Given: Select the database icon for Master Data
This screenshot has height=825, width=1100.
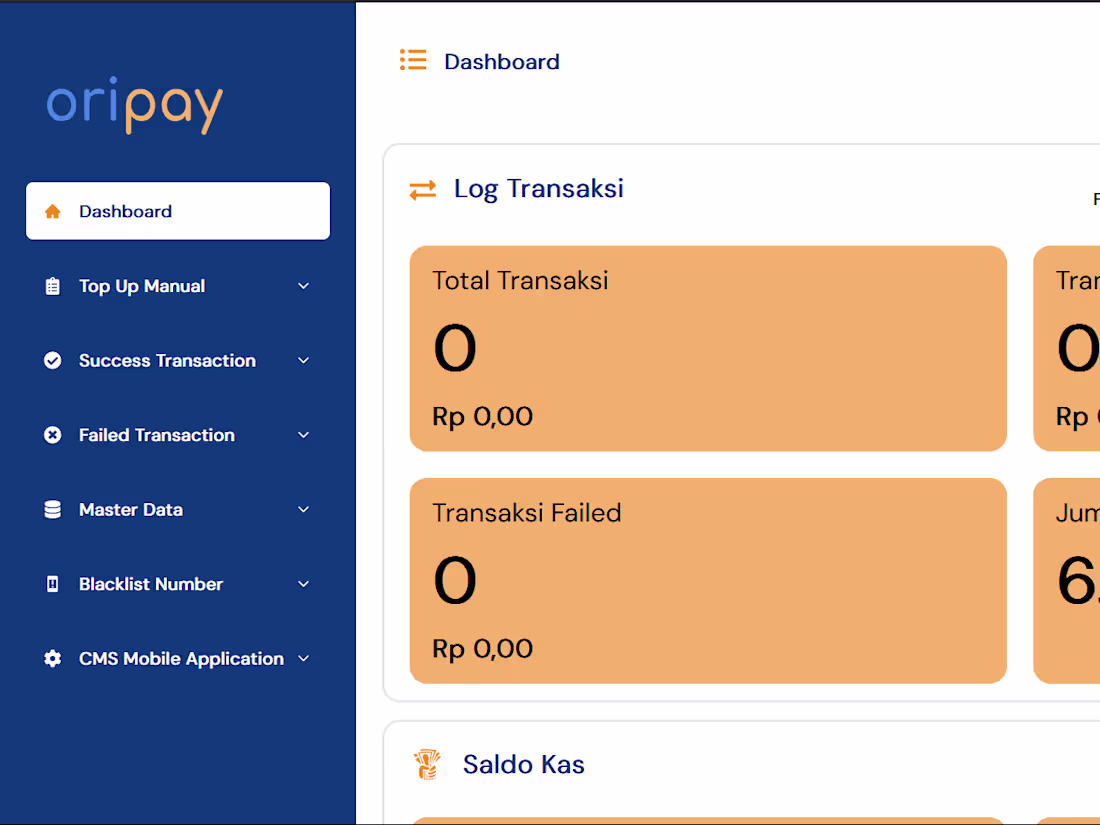Looking at the screenshot, I should pyautogui.click(x=52, y=509).
